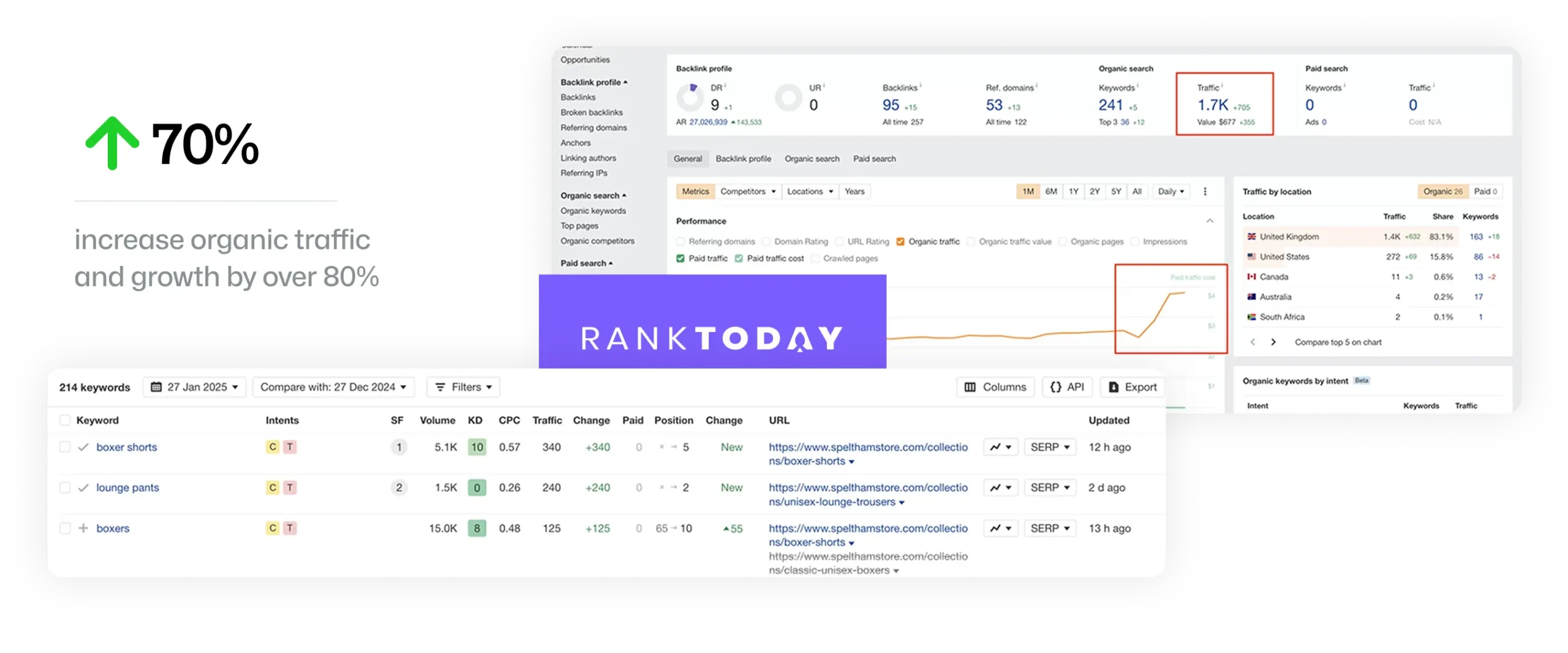Click the next arrow in Traffic by location
This screenshot has height=653, width=1568.
coord(1273,342)
